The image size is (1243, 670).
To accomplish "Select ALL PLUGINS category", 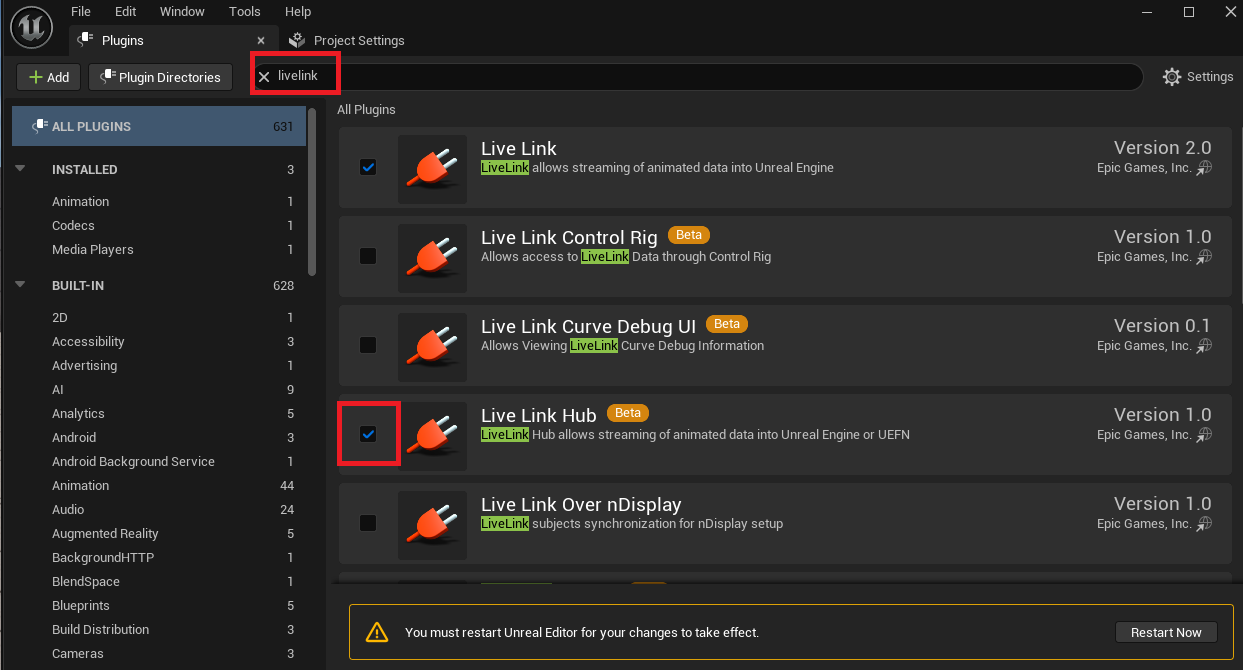I will [x=159, y=127].
